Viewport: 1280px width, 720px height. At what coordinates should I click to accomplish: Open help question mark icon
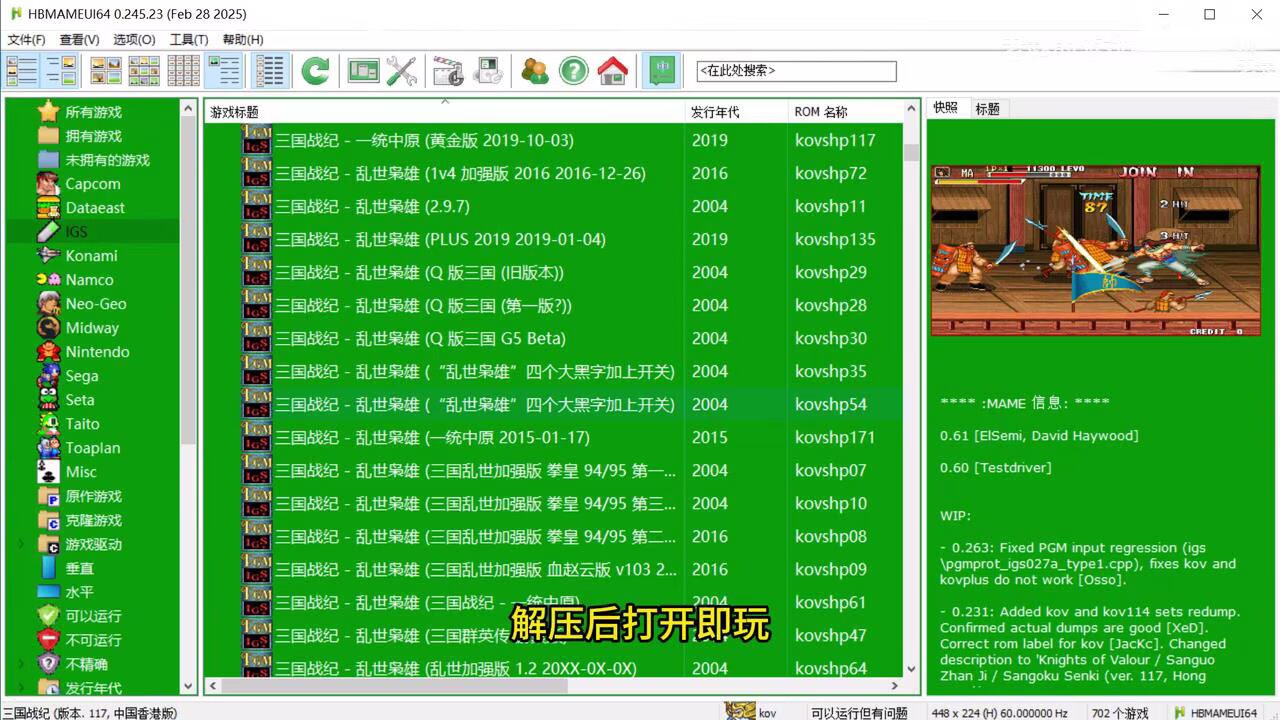[573, 71]
